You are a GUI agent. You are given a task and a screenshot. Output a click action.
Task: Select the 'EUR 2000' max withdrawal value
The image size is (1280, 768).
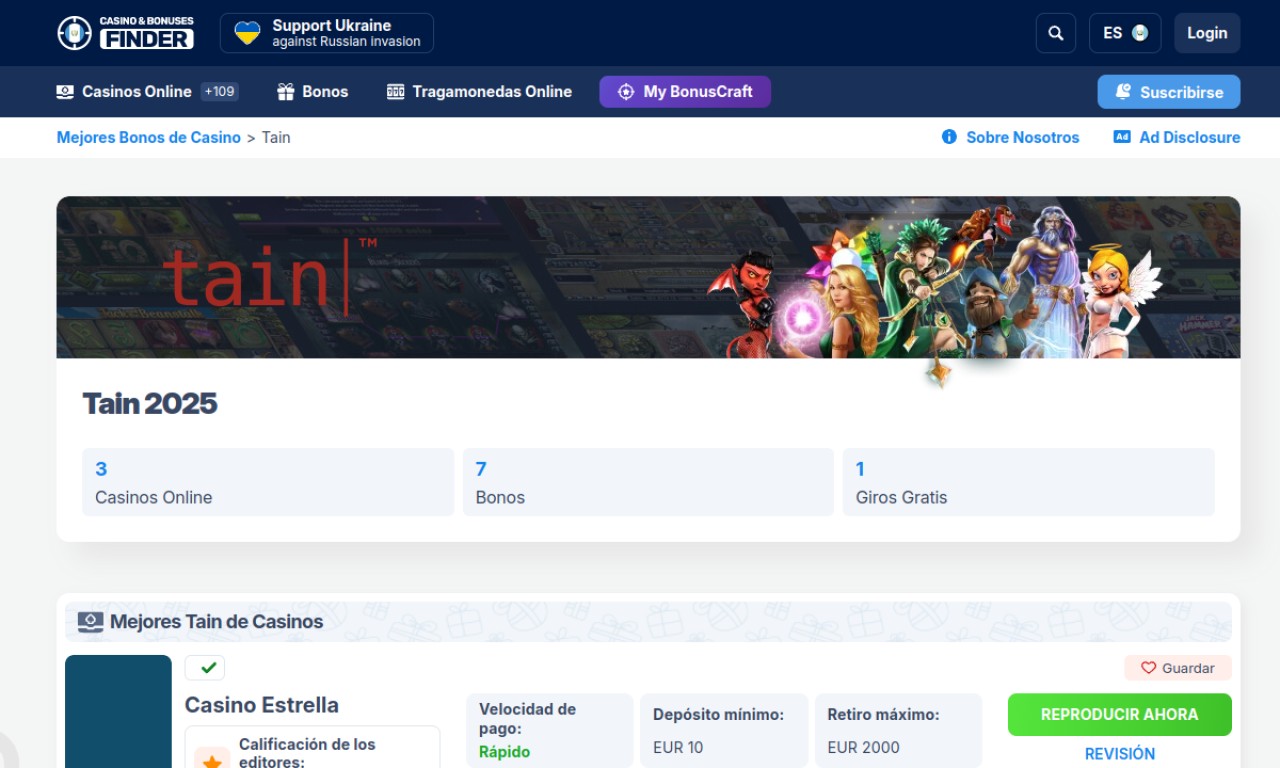tap(863, 747)
